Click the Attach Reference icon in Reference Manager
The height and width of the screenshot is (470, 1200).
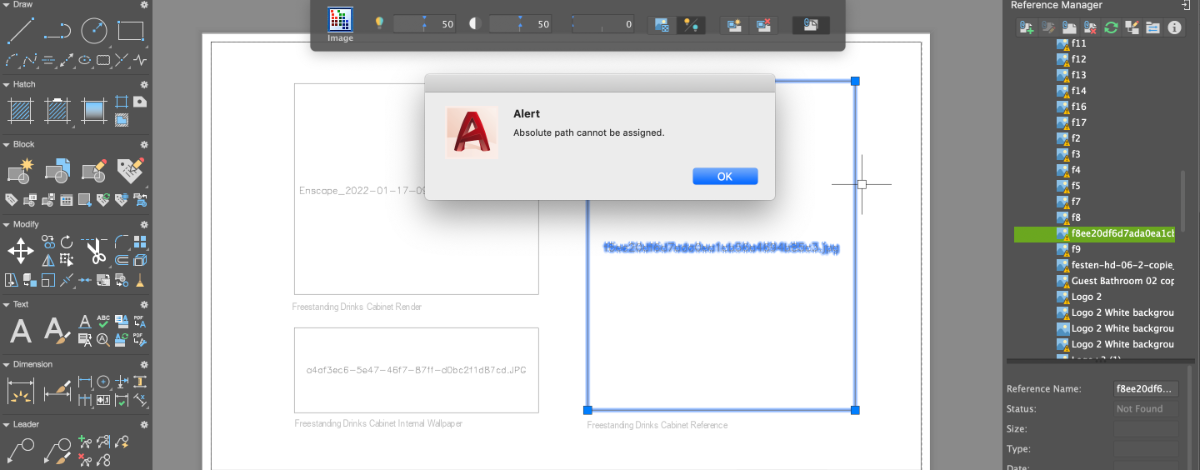click(x=1026, y=27)
